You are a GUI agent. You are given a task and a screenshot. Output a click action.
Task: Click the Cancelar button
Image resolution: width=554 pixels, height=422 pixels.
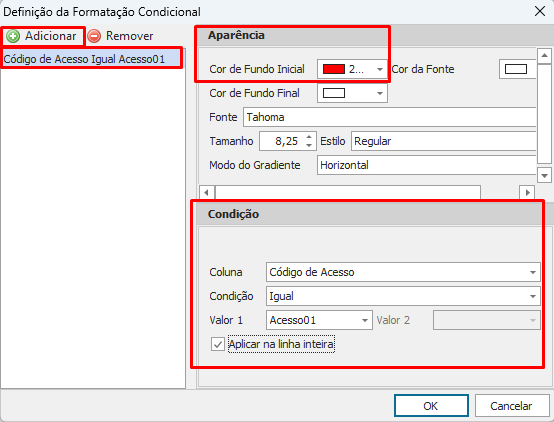coord(512,406)
